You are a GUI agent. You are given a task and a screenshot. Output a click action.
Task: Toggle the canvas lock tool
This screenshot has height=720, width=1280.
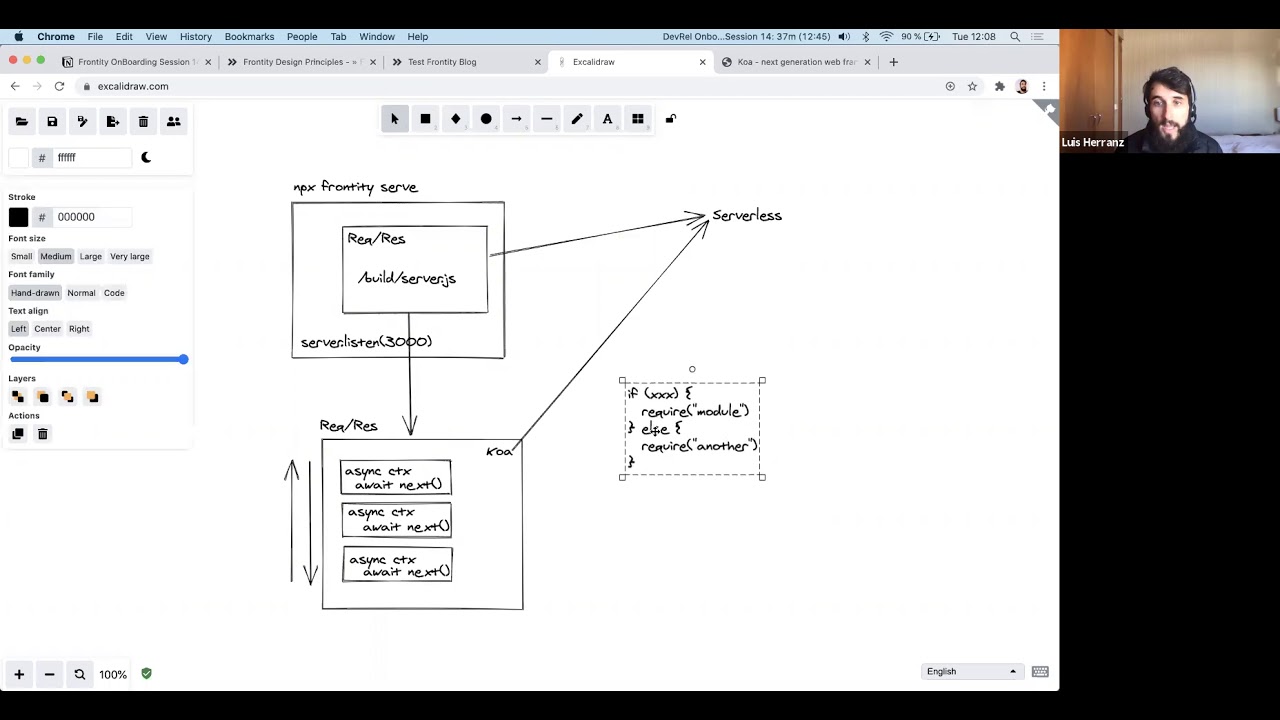671,119
